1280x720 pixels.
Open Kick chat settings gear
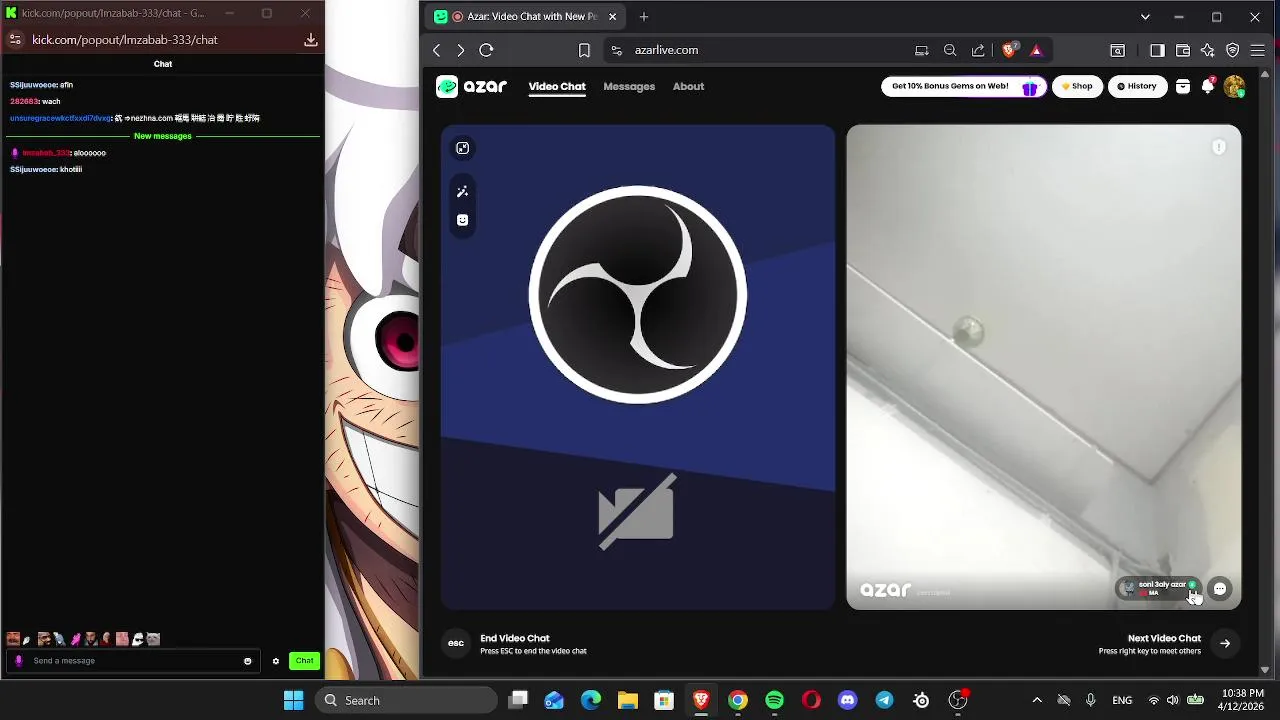[x=276, y=661]
